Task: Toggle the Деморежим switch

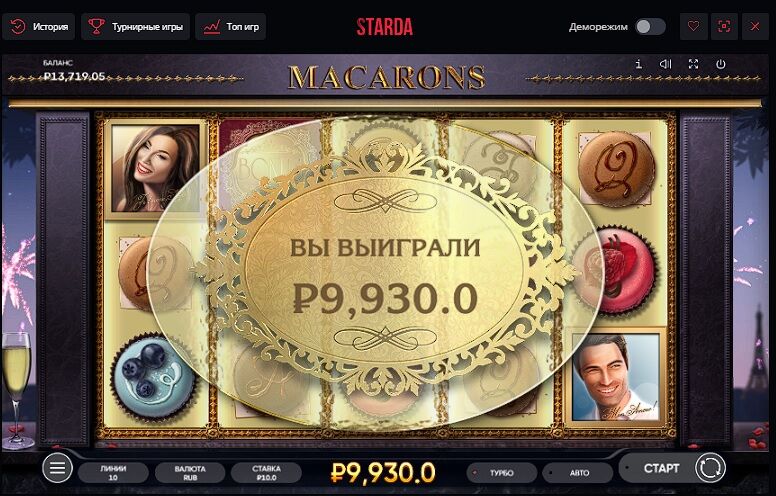Action: (x=650, y=26)
